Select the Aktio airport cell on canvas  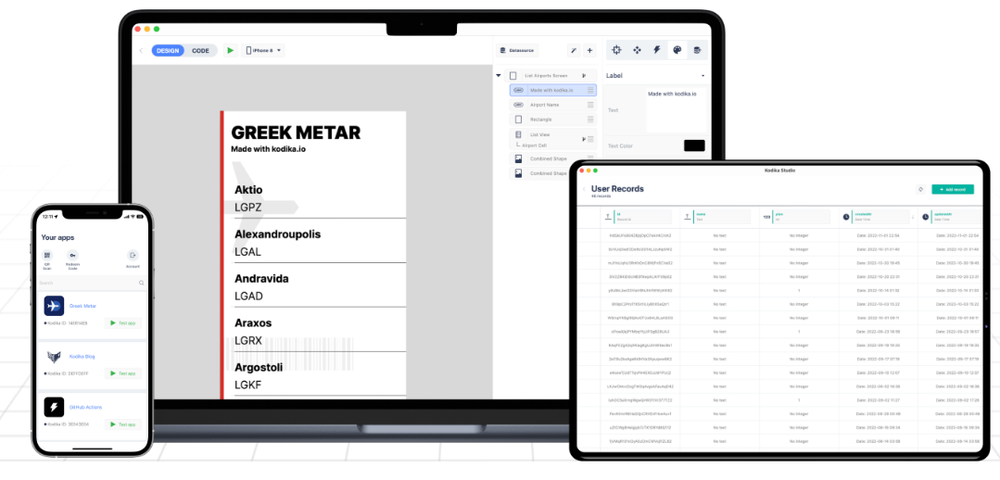point(319,198)
